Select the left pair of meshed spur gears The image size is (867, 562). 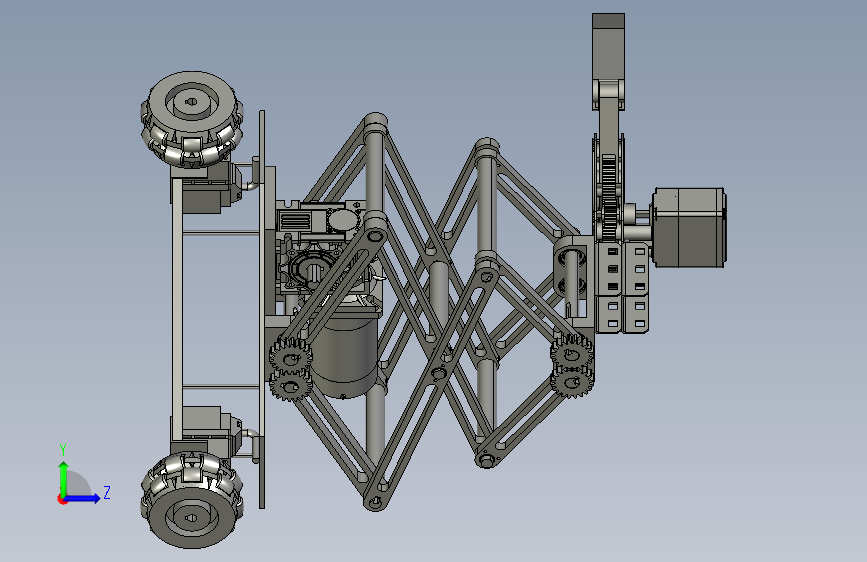(x=290, y=368)
